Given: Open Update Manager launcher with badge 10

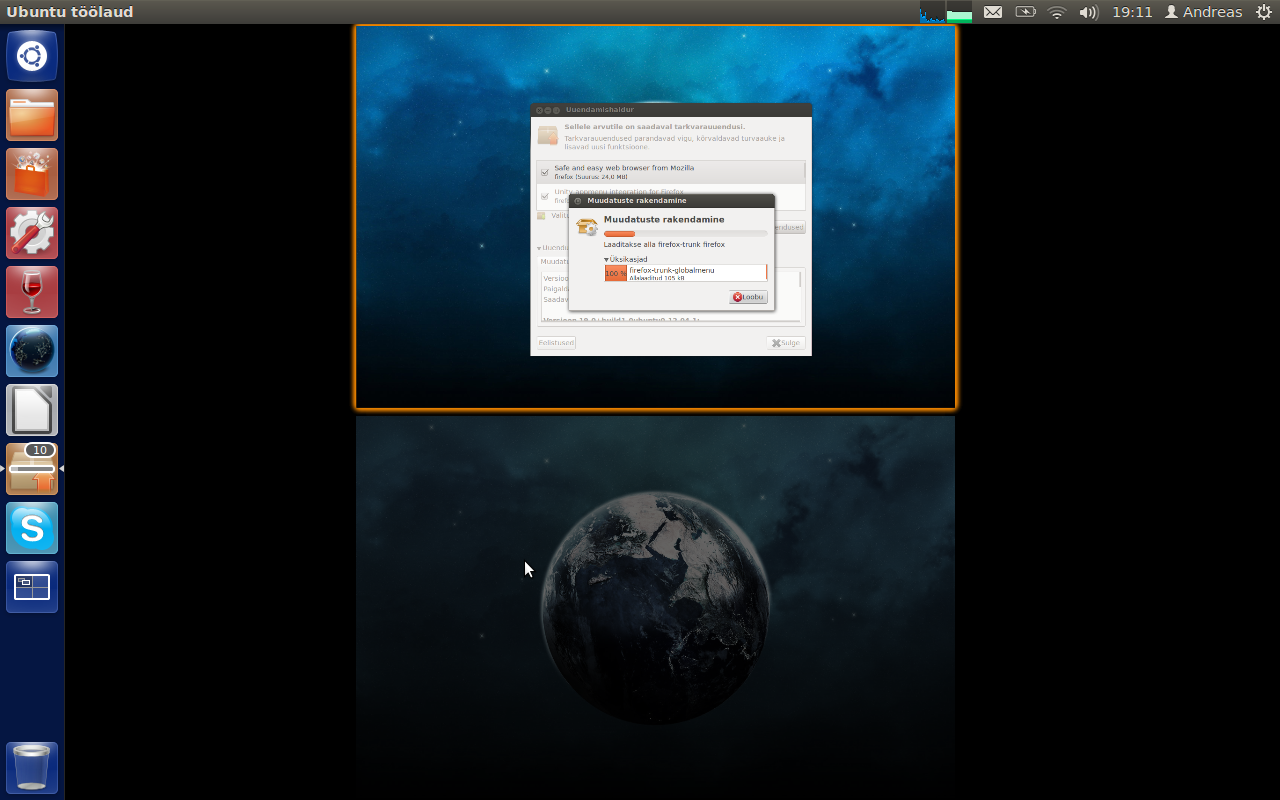Looking at the screenshot, I should (x=32, y=469).
